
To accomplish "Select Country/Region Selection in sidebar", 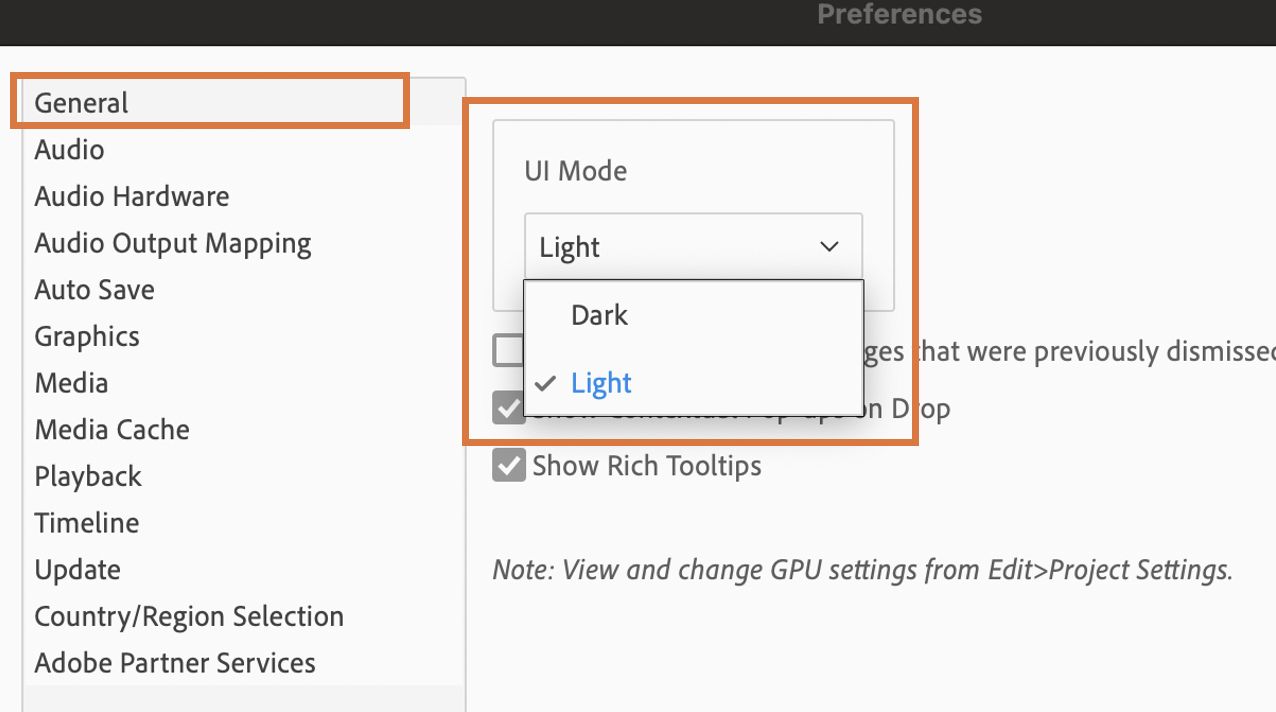I will 189,616.
